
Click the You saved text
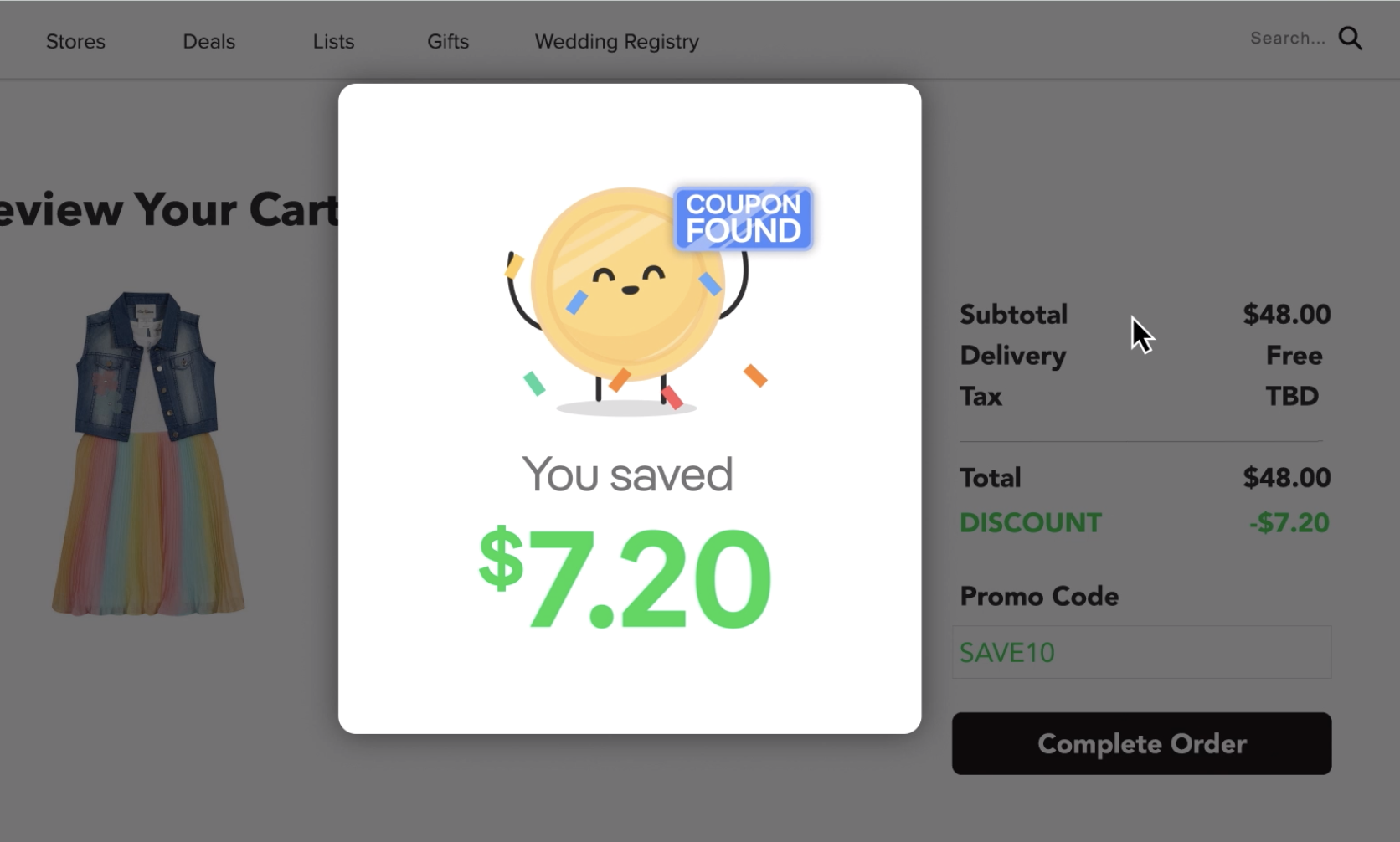[x=627, y=475]
